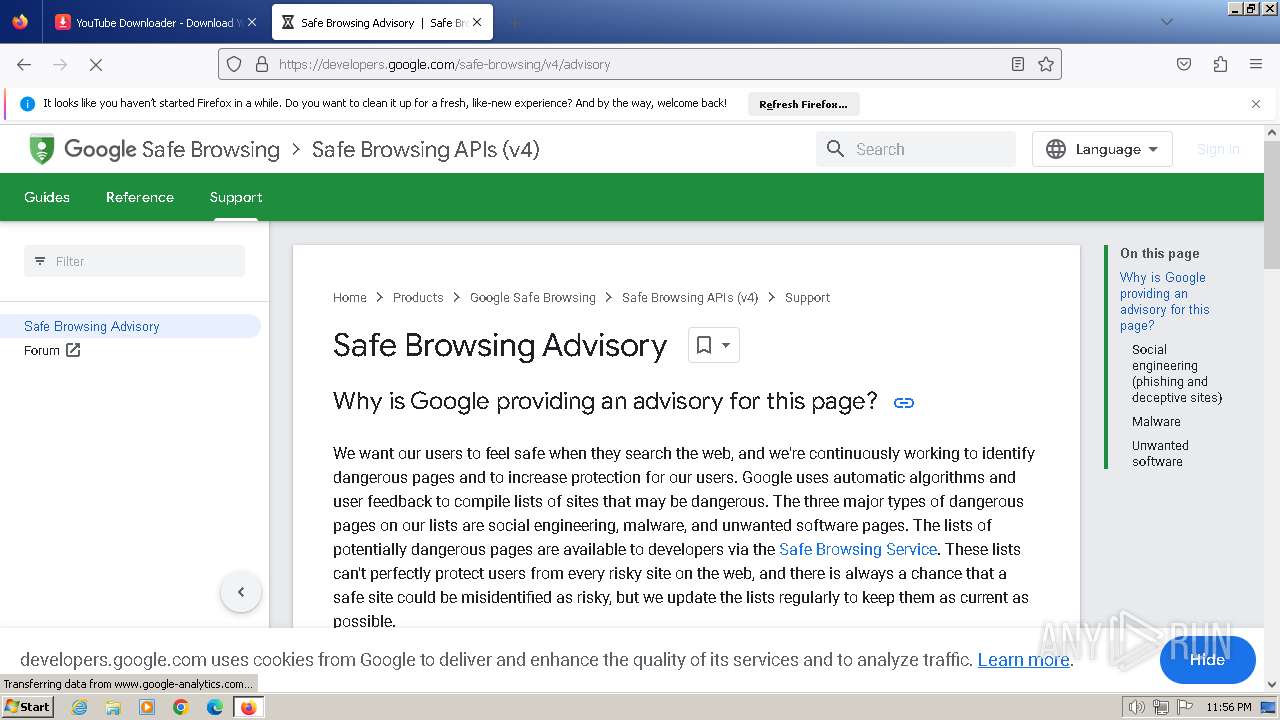This screenshot has height=720, width=1280.
Task: Open the Reference tab
Action: tap(140, 197)
